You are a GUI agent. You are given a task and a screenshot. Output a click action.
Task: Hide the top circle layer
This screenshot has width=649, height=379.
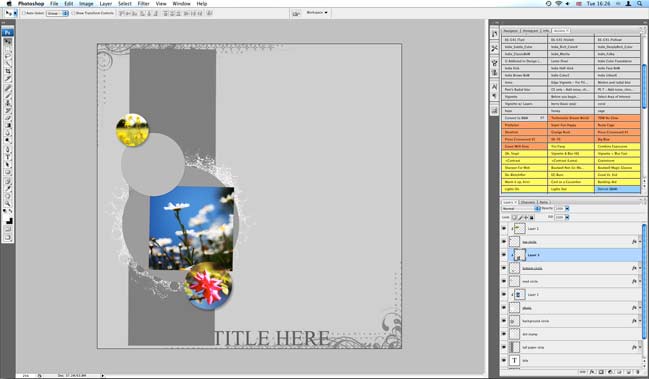[504, 242]
